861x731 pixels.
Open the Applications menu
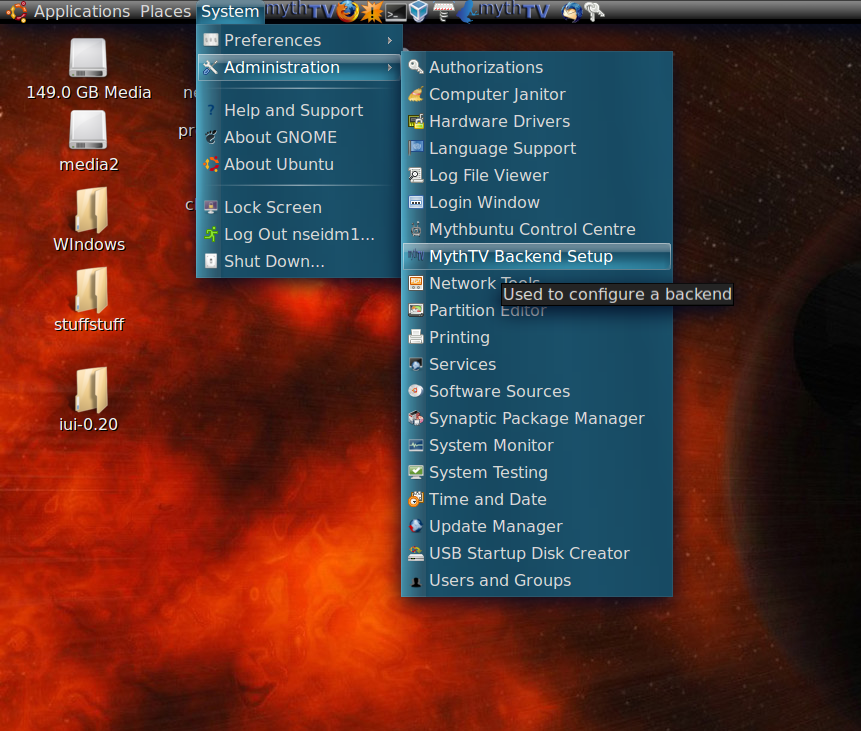point(82,12)
